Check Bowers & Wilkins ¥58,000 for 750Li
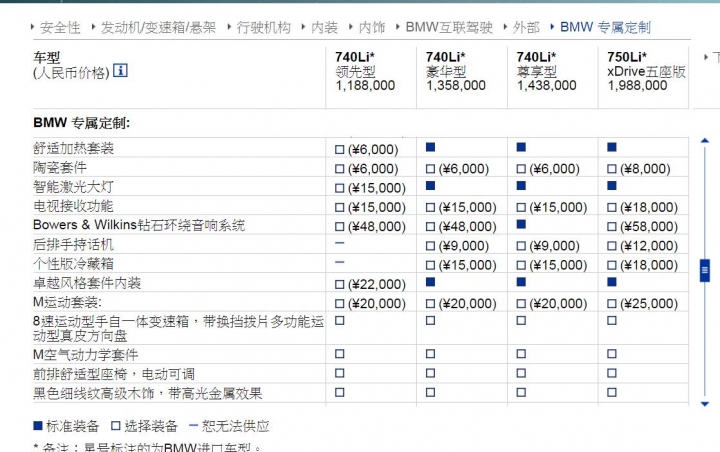This screenshot has width=720, height=452. (x=612, y=226)
